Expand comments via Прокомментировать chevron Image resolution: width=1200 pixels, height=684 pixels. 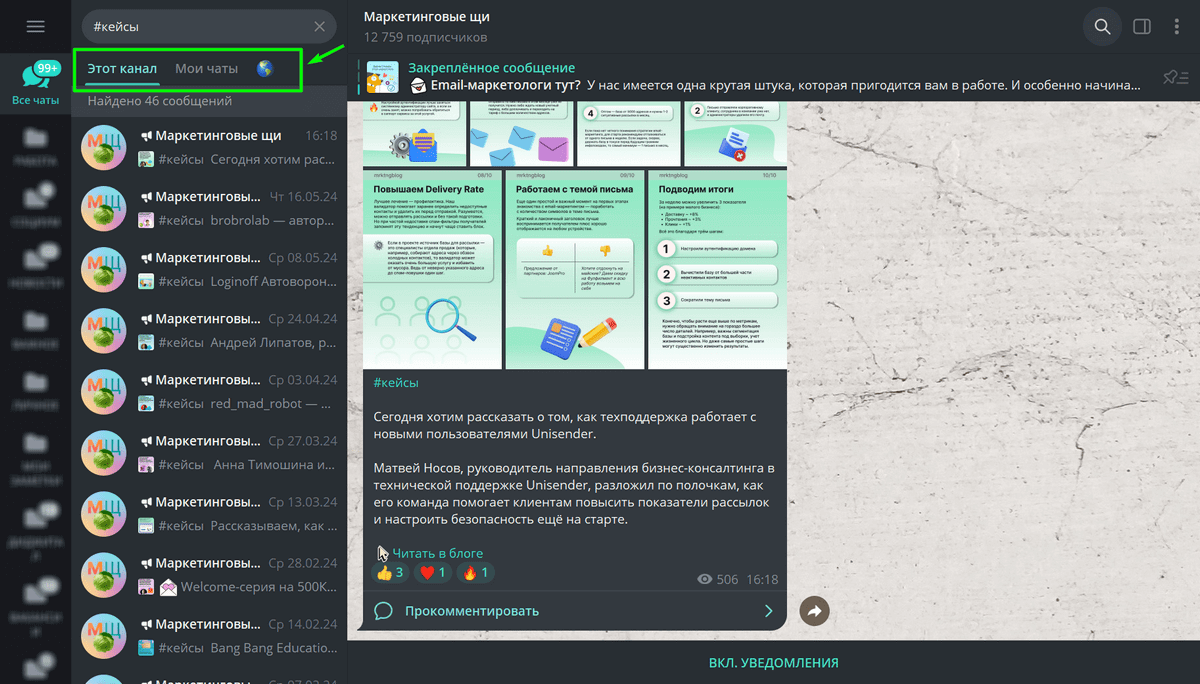tap(768, 611)
